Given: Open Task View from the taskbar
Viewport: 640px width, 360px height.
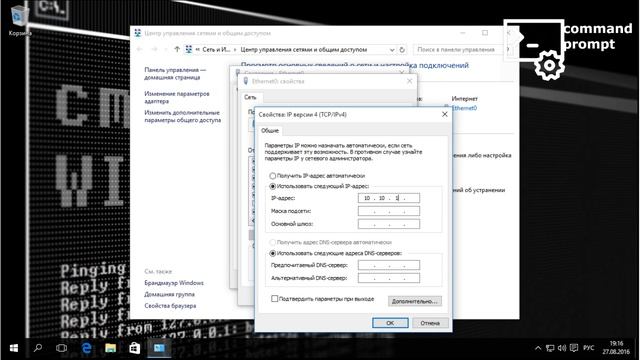Looking at the screenshot, I should 62,348.
